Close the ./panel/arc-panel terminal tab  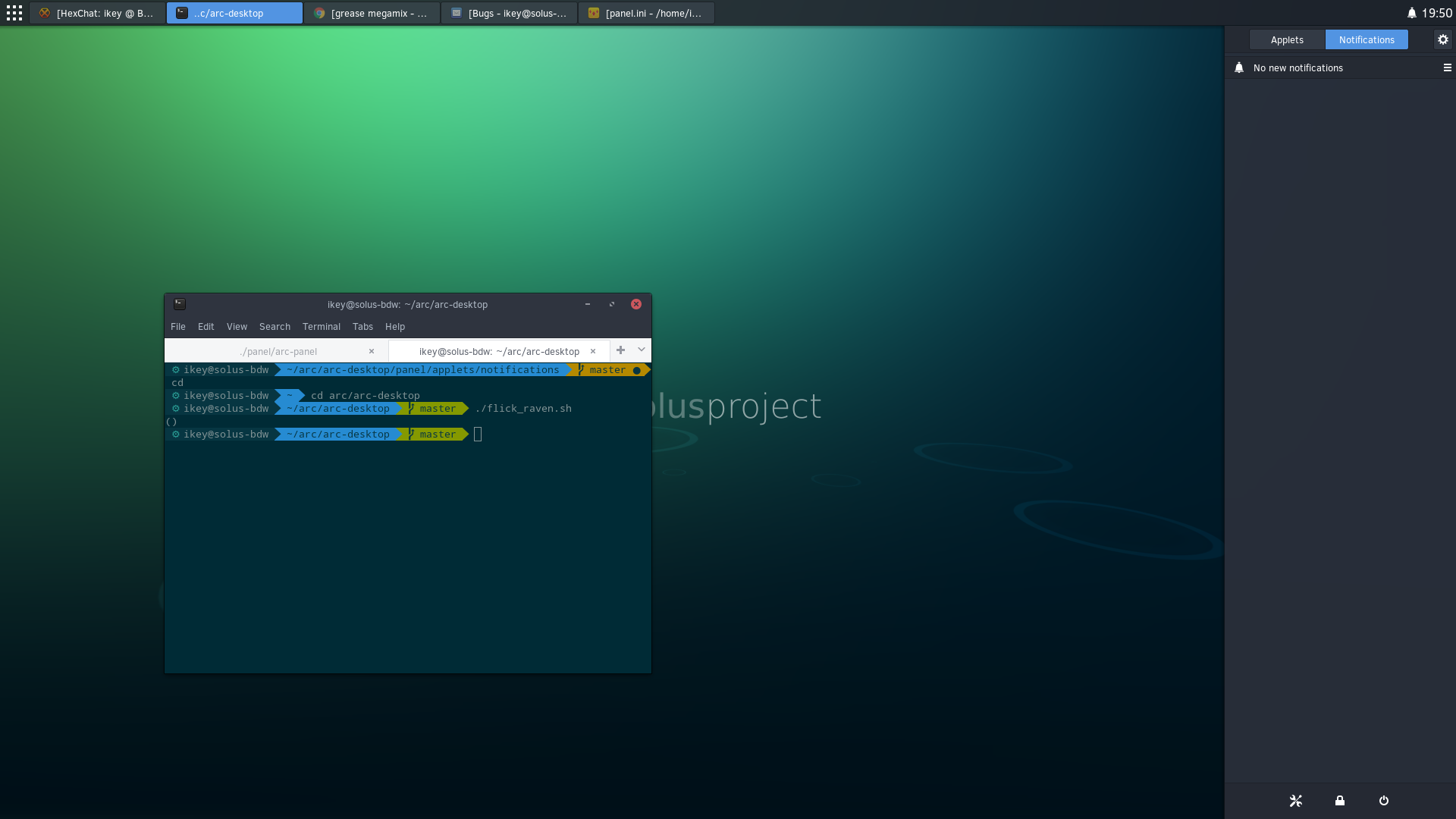click(x=372, y=351)
